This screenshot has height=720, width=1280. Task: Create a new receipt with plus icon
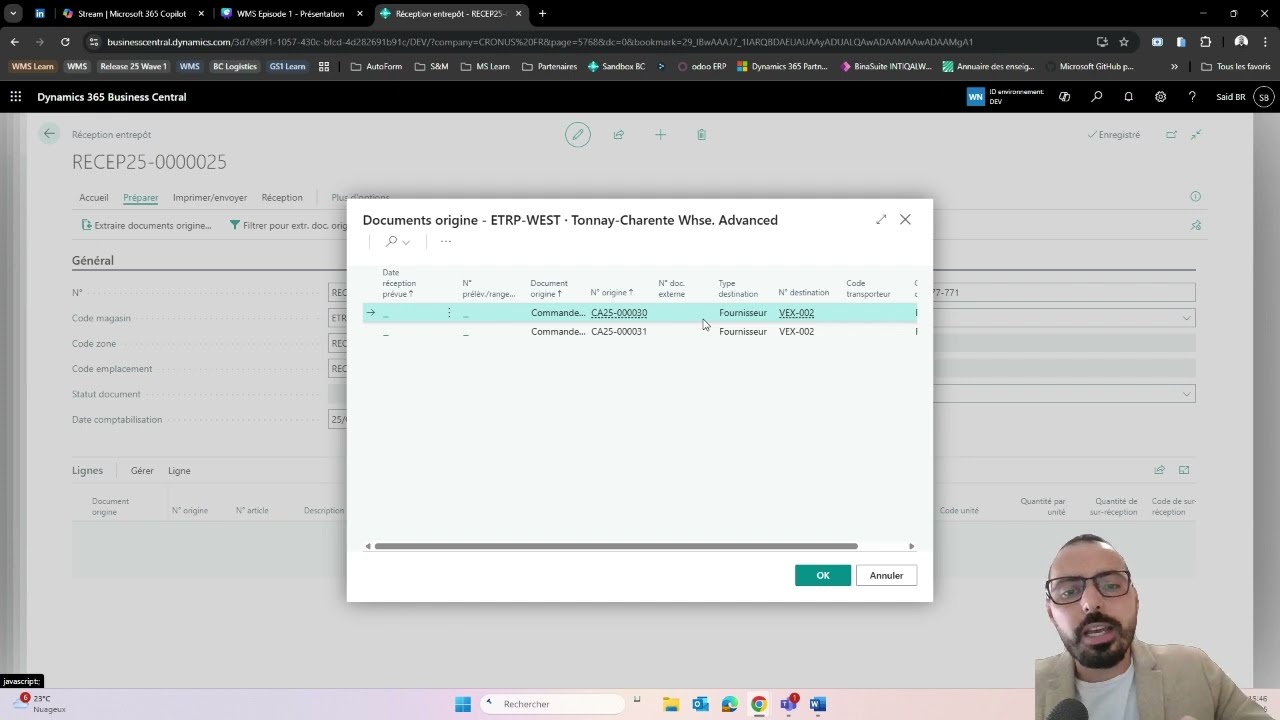(660, 134)
